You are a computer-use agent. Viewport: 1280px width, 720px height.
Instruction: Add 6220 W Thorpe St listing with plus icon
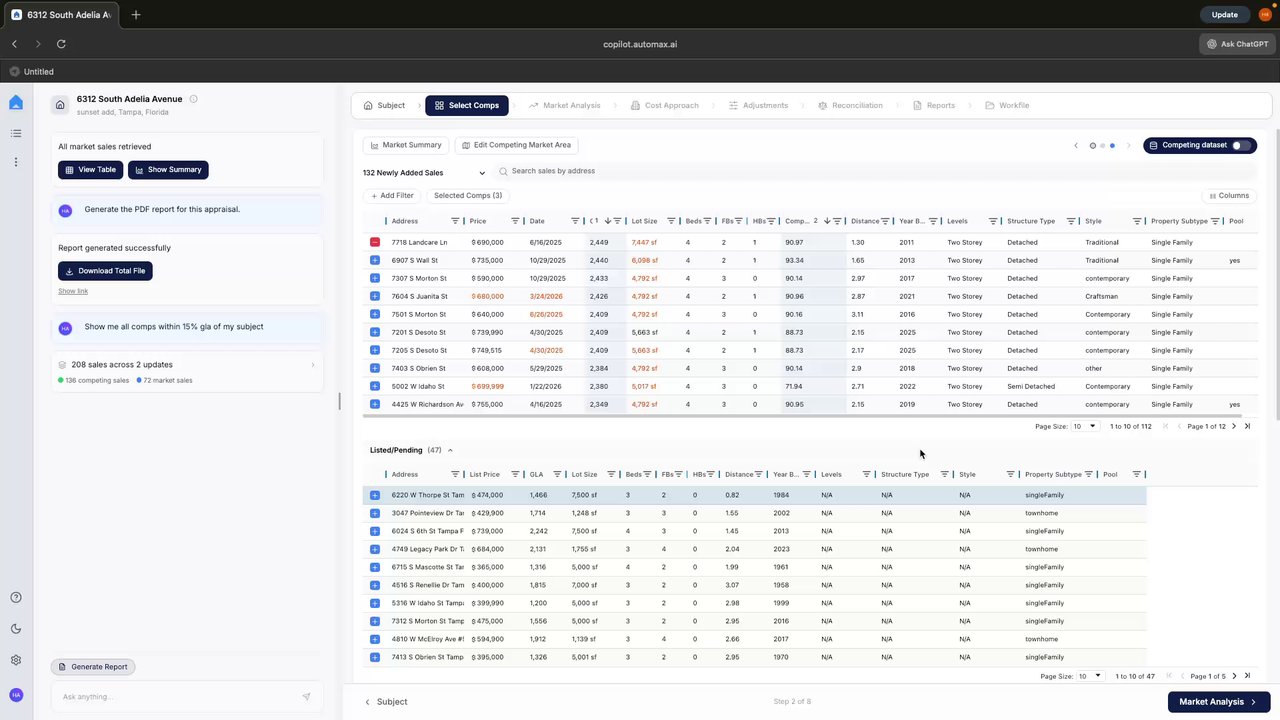click(x=375, y=495)
